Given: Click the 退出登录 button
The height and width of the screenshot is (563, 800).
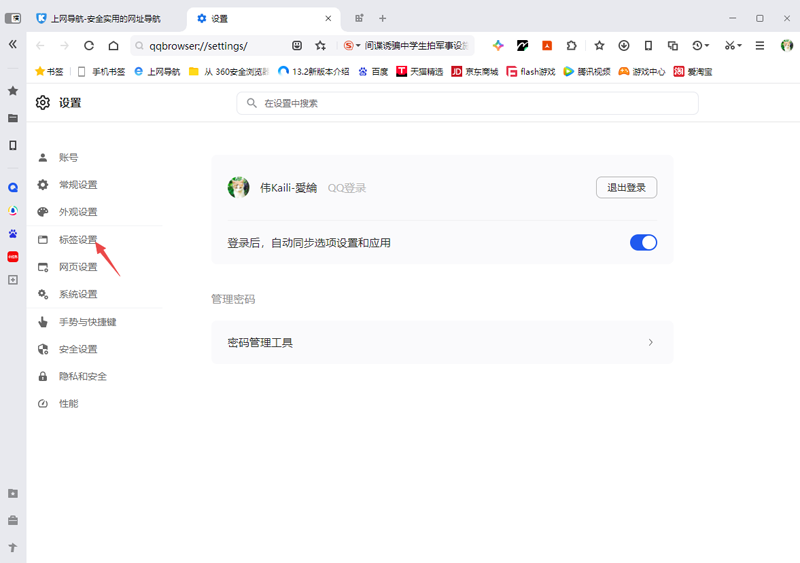Looking at the screenshot, I should [627, 188].
